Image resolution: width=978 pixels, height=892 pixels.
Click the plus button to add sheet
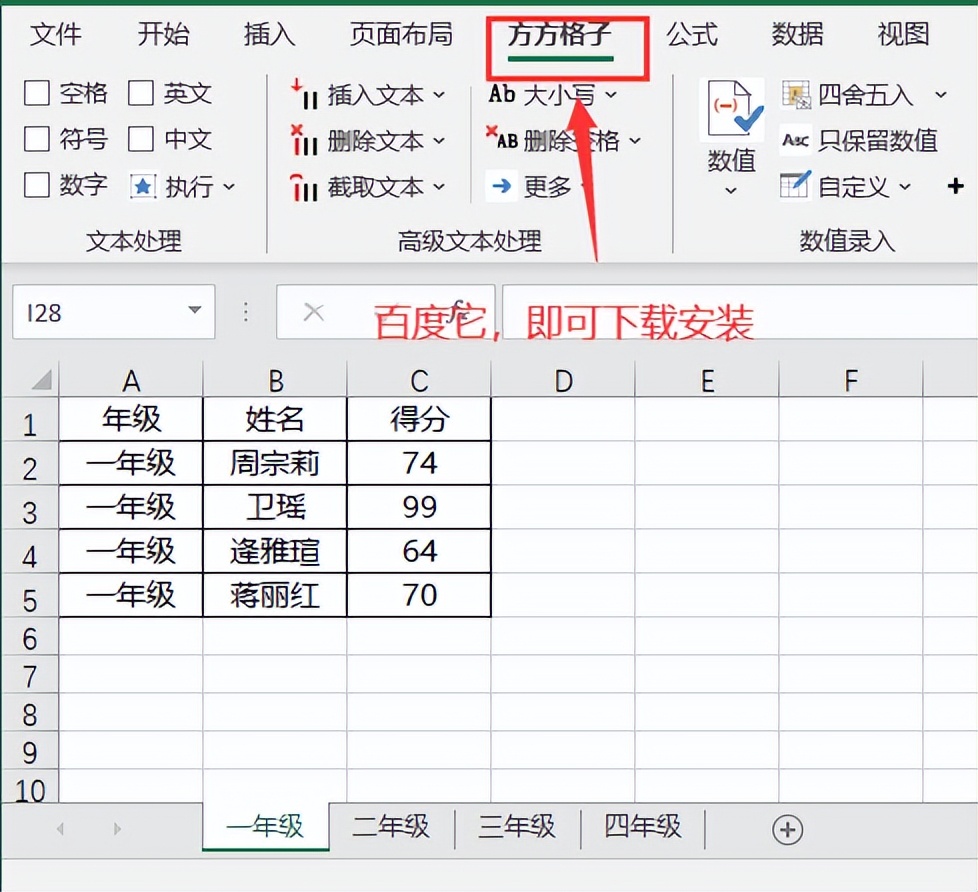pyautogui.click(x=789, y=829)
